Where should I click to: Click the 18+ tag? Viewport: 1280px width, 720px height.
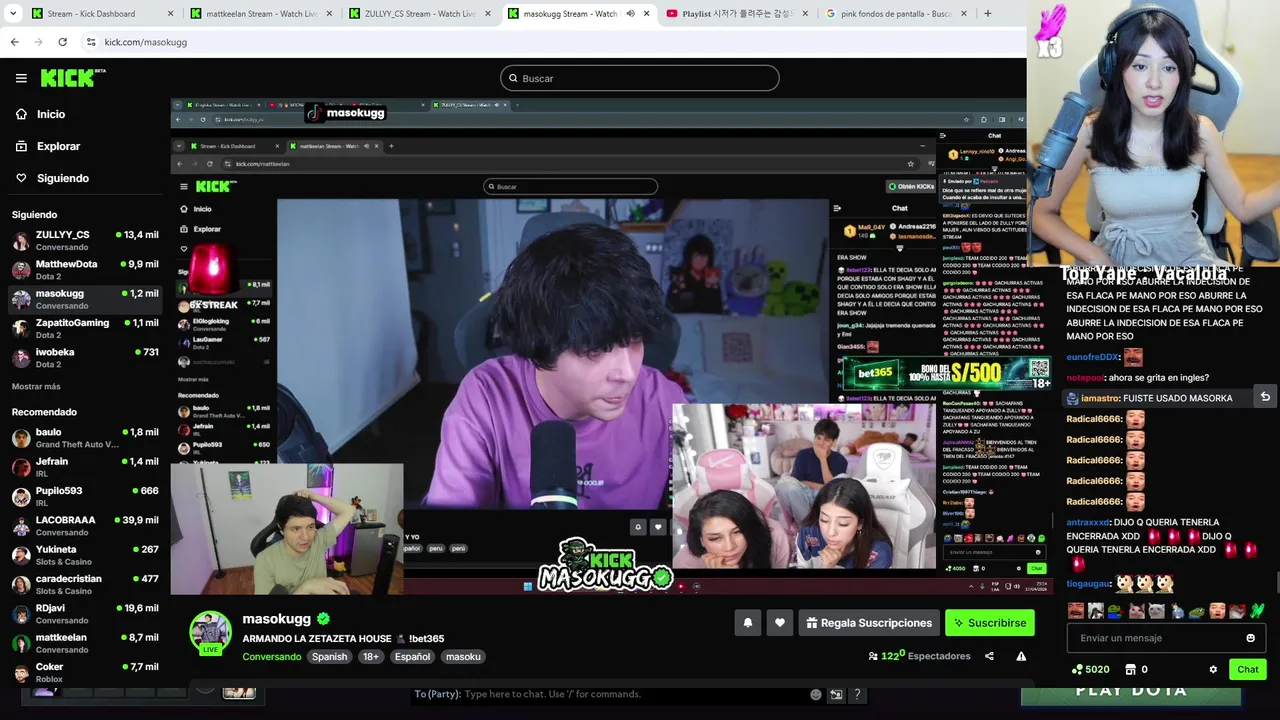(x=371, y=657)
